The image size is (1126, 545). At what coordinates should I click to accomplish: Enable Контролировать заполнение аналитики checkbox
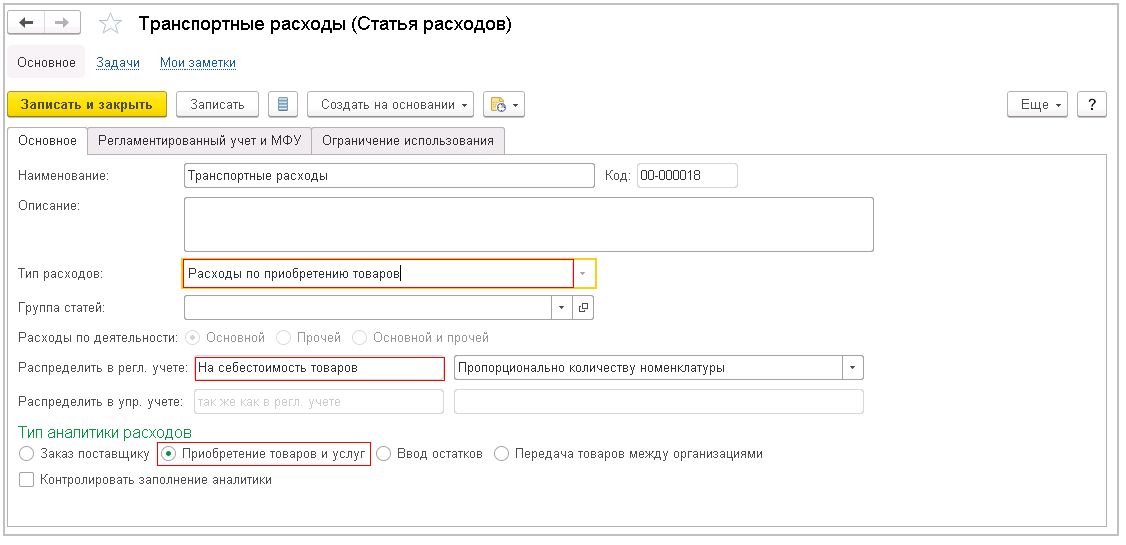[x=27, y=480]
